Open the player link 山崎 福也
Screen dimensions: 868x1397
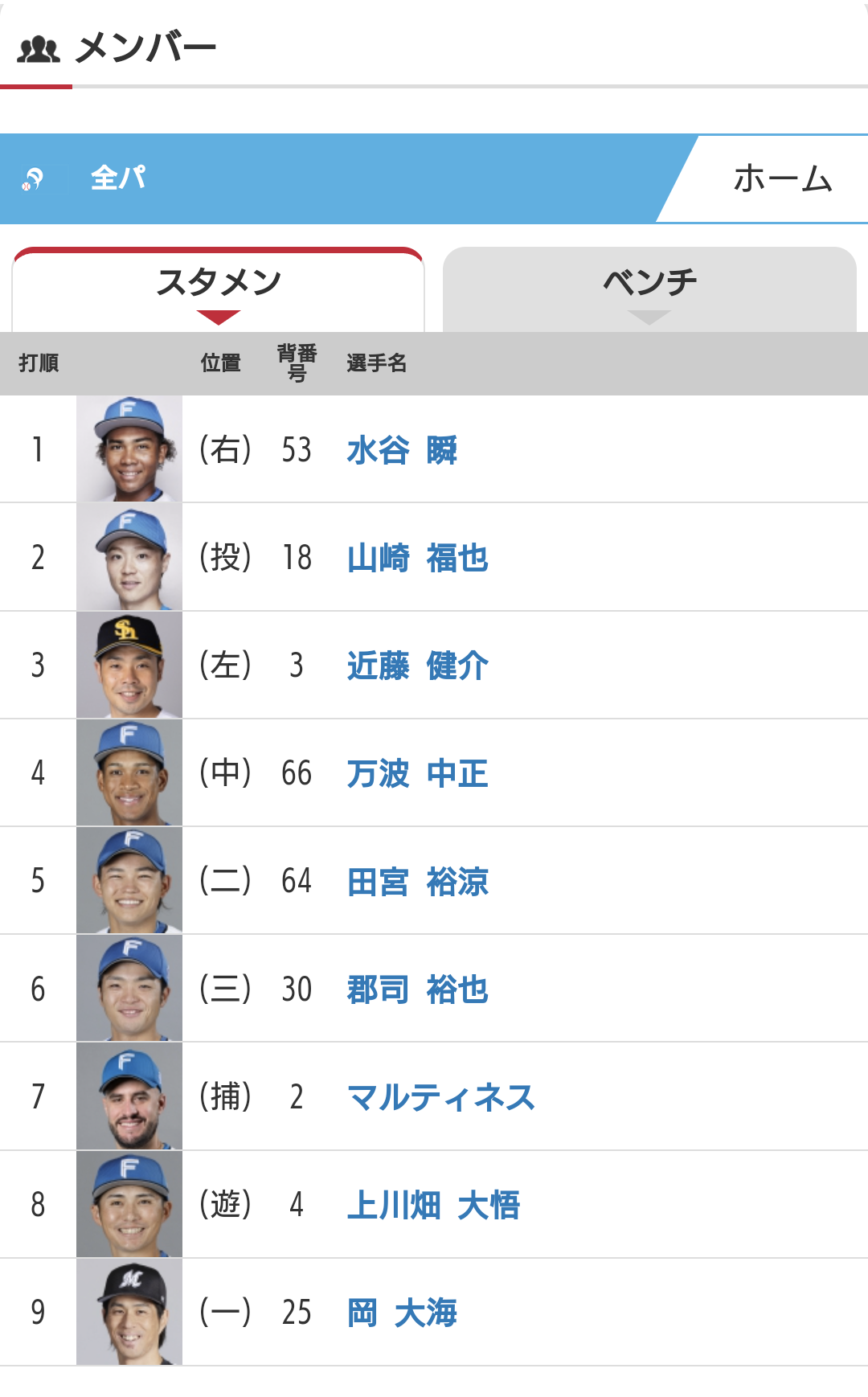(417, 558)
